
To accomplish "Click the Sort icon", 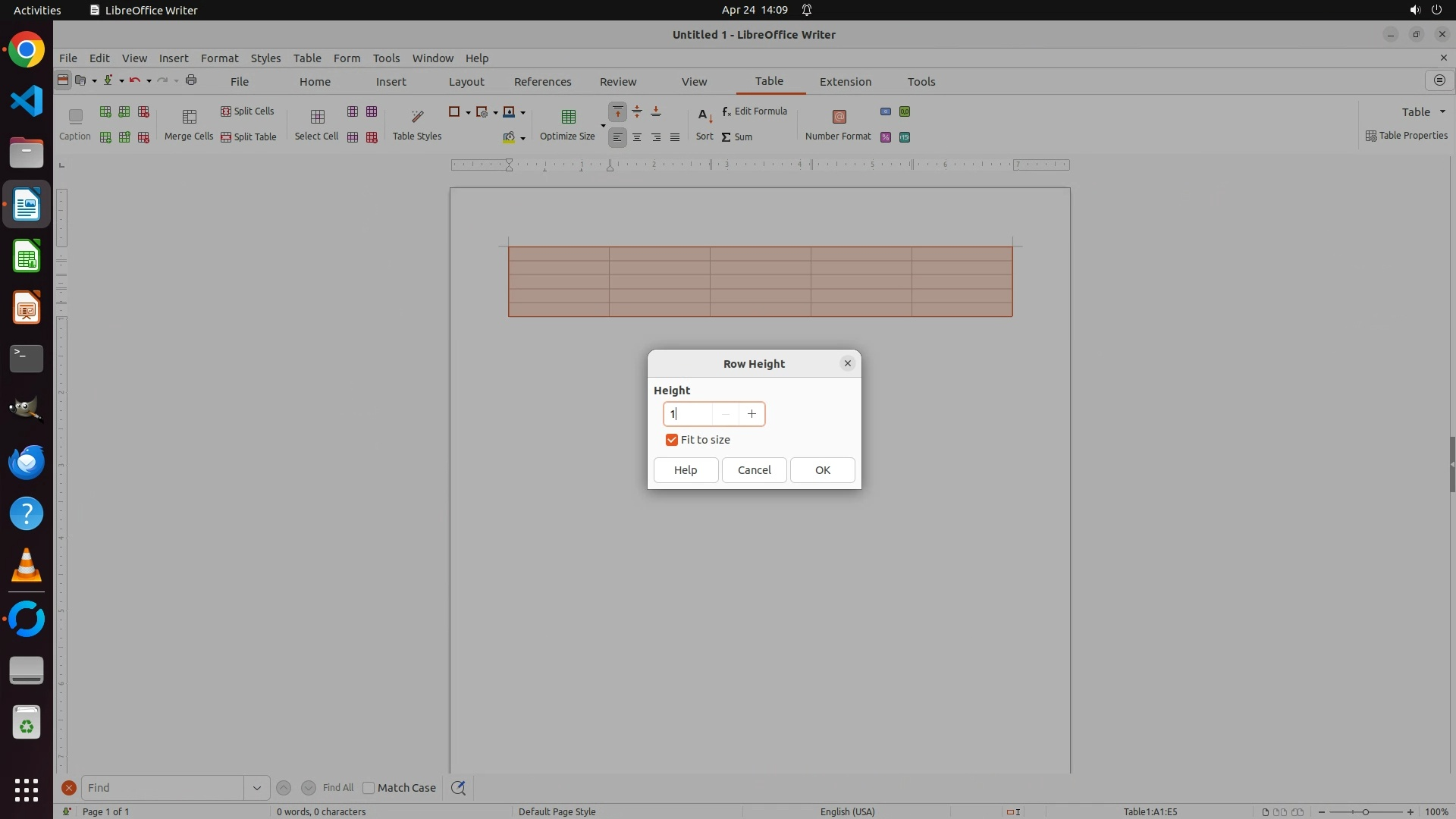I will pyautogui.click(x=704, y=116).
